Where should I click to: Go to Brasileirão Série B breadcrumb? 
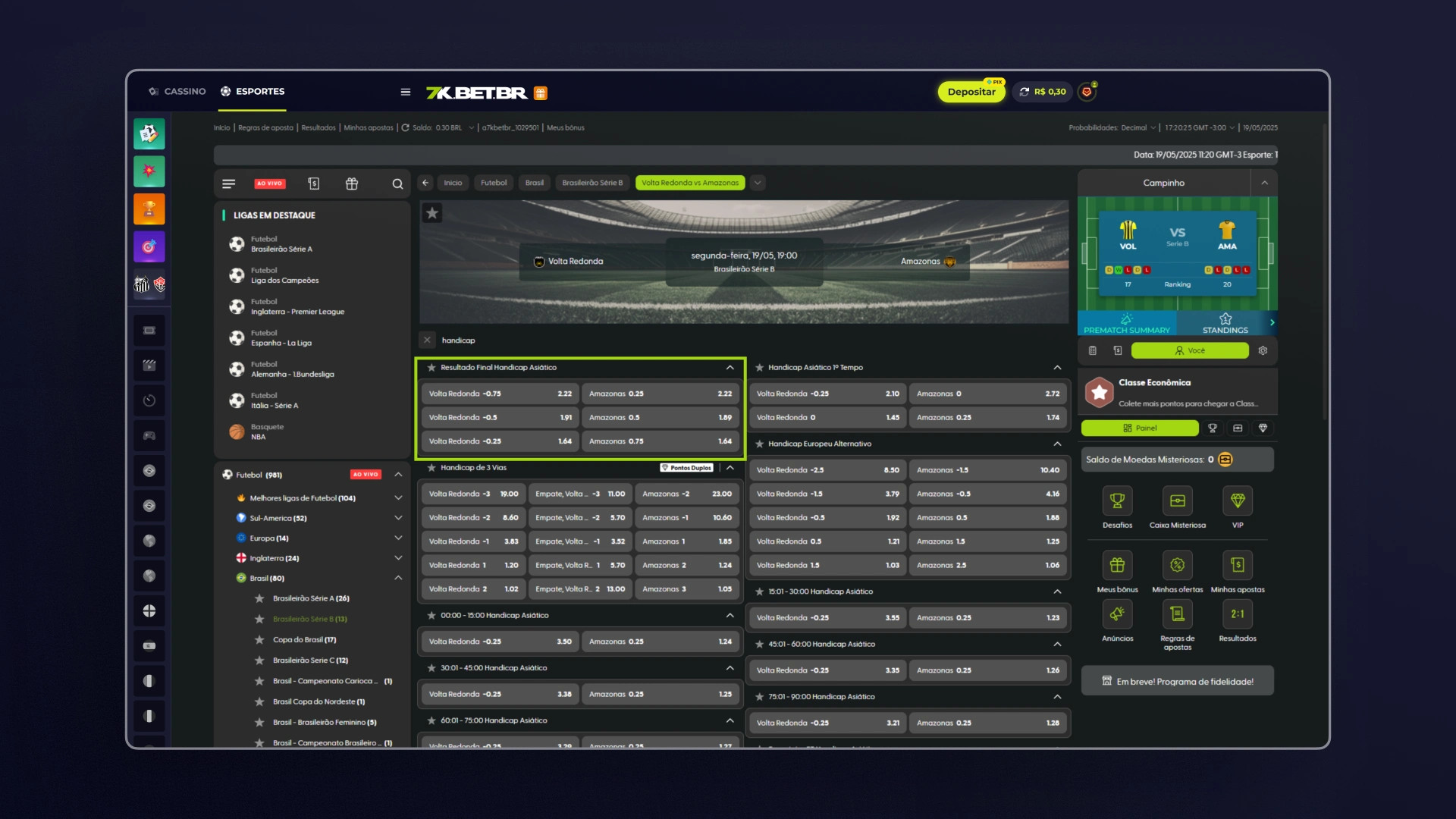(x=592, y=183)
